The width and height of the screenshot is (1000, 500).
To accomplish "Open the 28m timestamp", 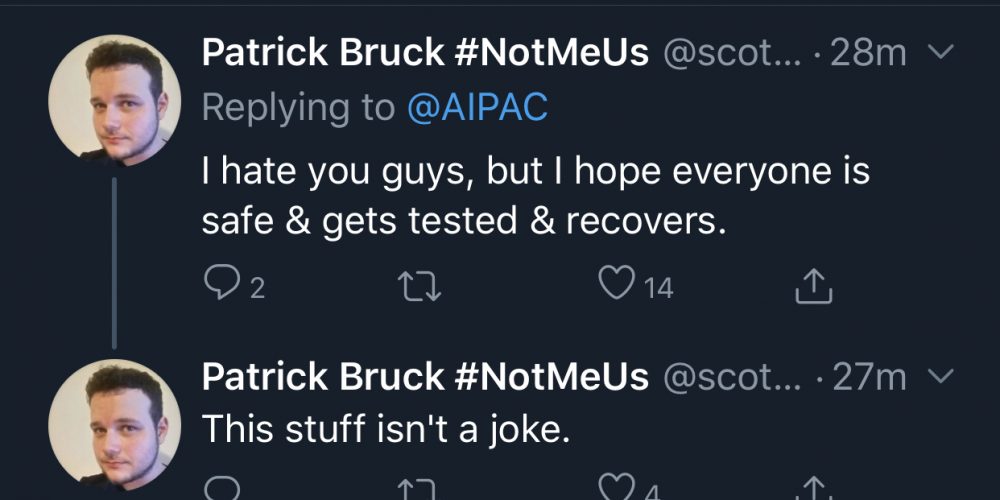I will (x=868, y=53).
